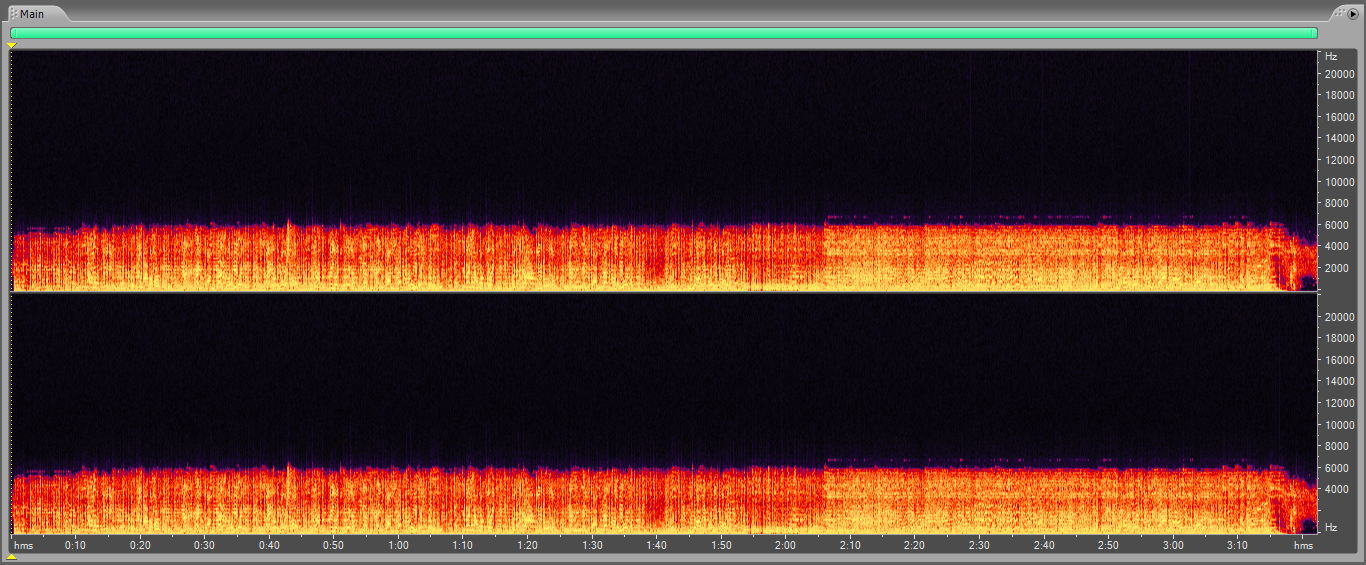
Task: Click the grip icon on the Main tab
Action: click(x=14, y=14)
